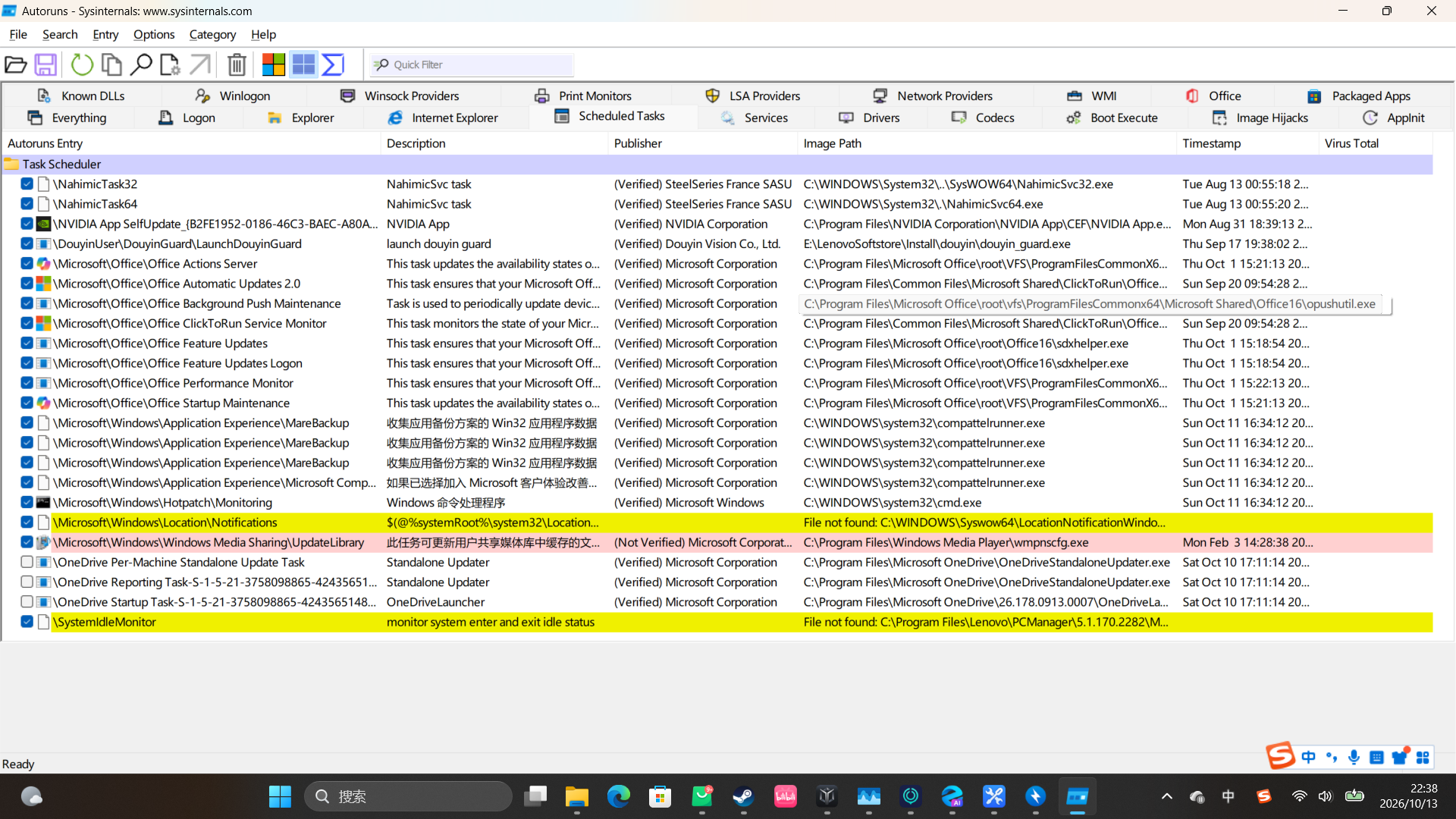This screenshot has width=1456, height=819.
Task: Sort by Image Path column header
Action: [x=987, y=143]
